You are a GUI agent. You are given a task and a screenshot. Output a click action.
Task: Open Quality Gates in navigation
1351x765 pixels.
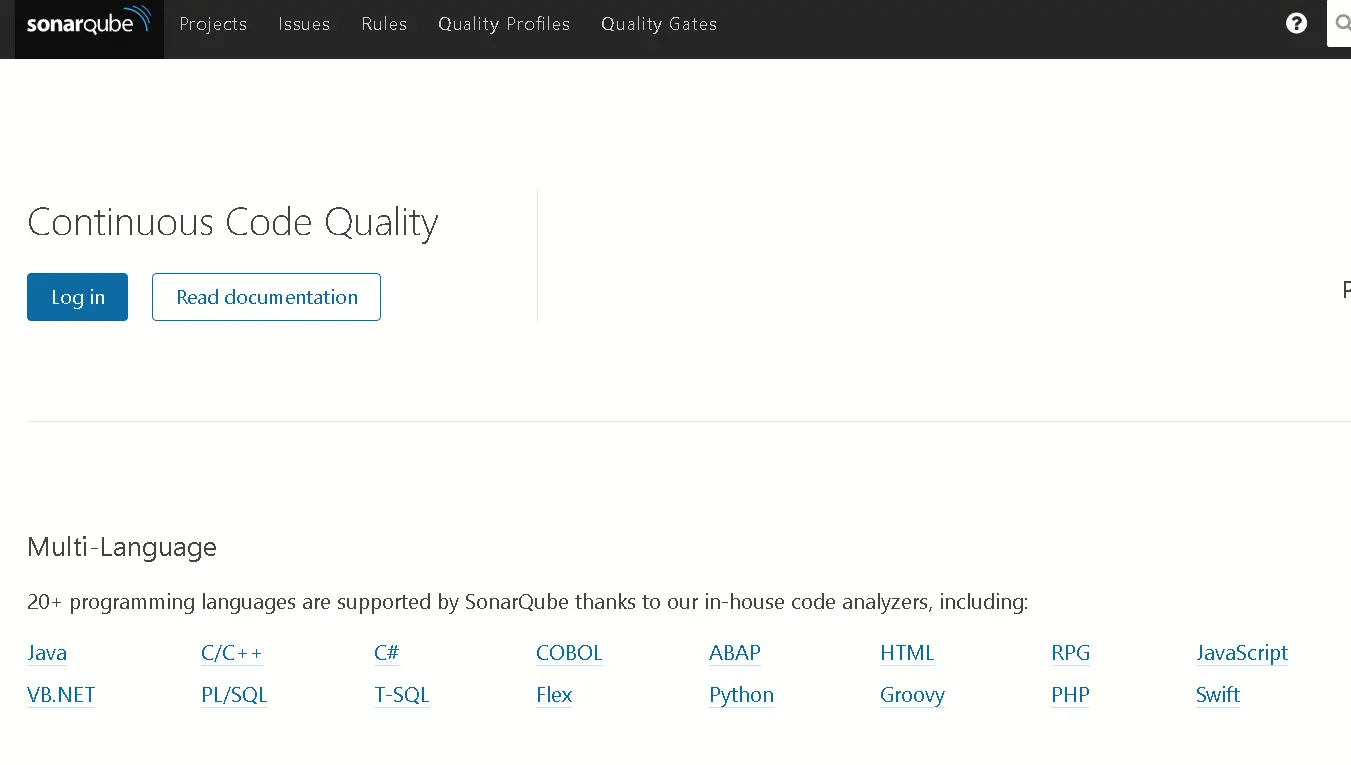[x=659, y=24]
